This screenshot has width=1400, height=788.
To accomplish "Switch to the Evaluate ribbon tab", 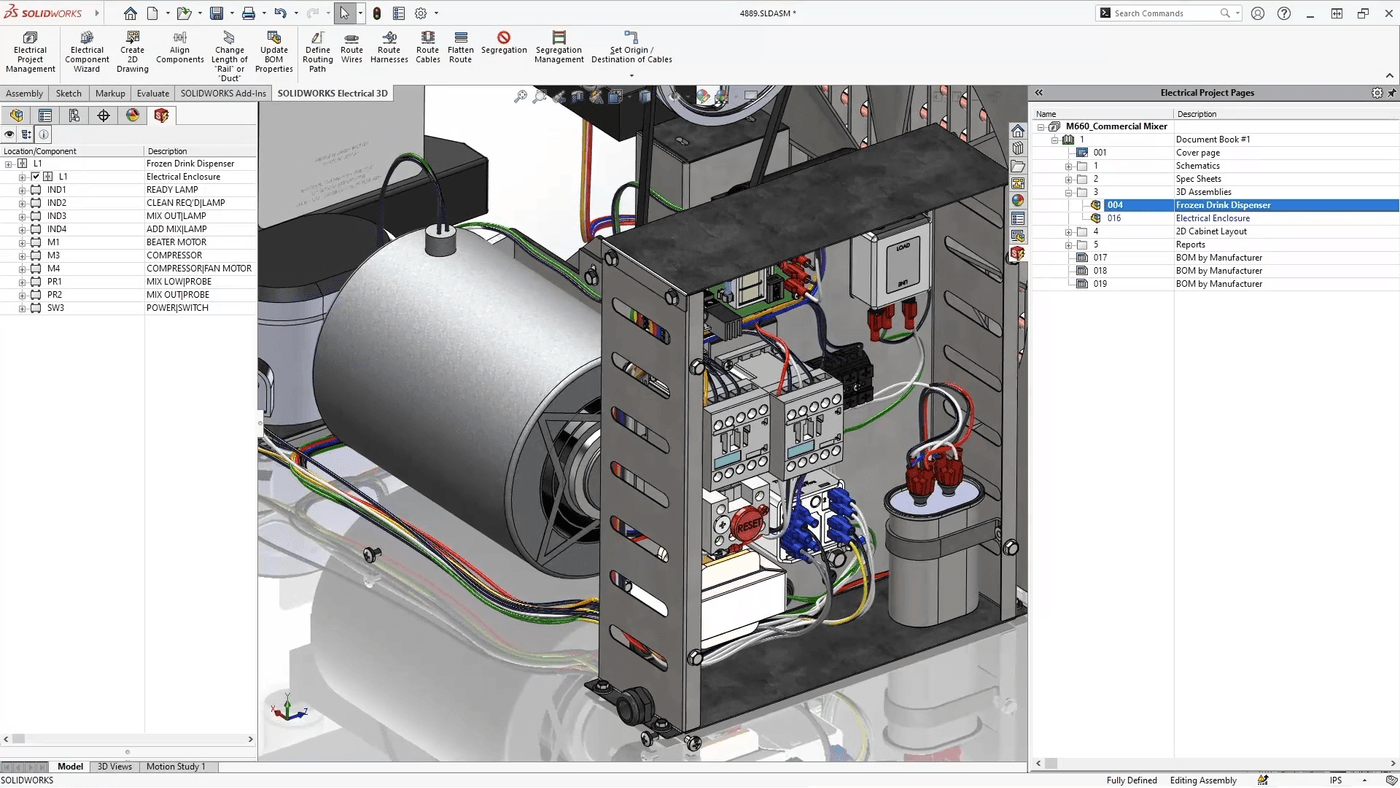I will tap(152, 93).
